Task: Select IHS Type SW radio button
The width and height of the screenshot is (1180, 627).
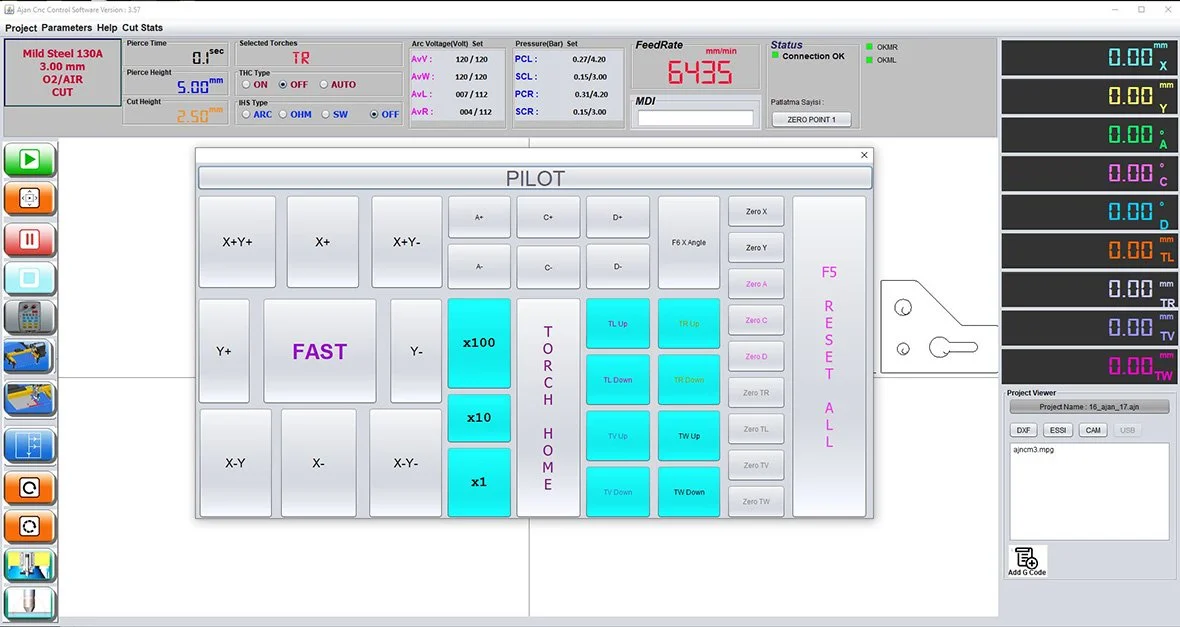Action: coord(325,114)
